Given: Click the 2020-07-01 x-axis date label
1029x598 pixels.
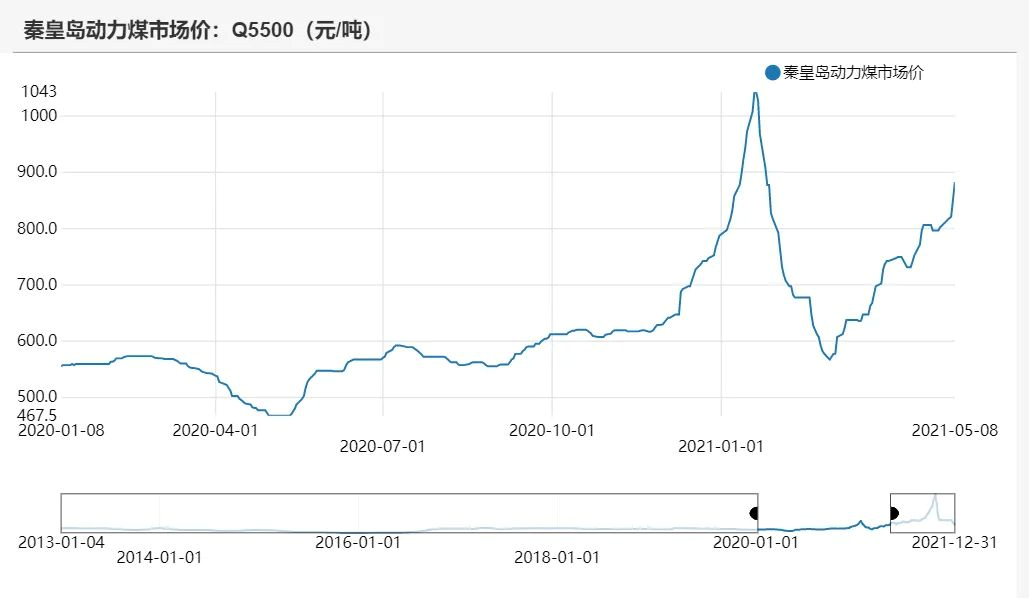Looking at the screenshot, I should pos(383,446).
